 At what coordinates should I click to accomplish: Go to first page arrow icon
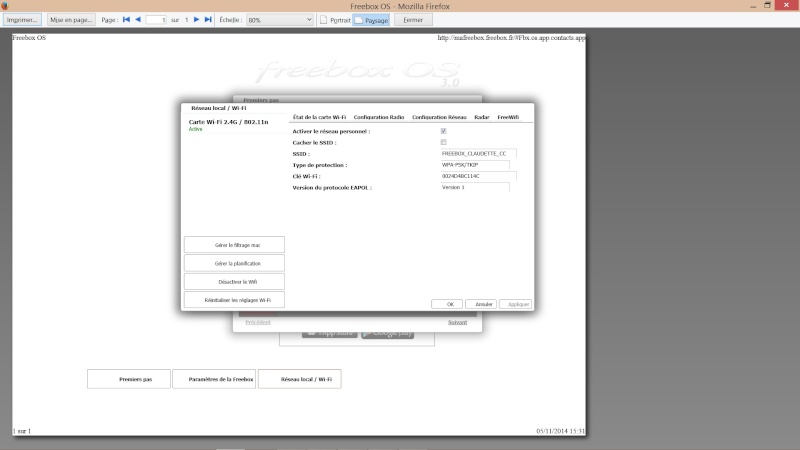[126, 19]
